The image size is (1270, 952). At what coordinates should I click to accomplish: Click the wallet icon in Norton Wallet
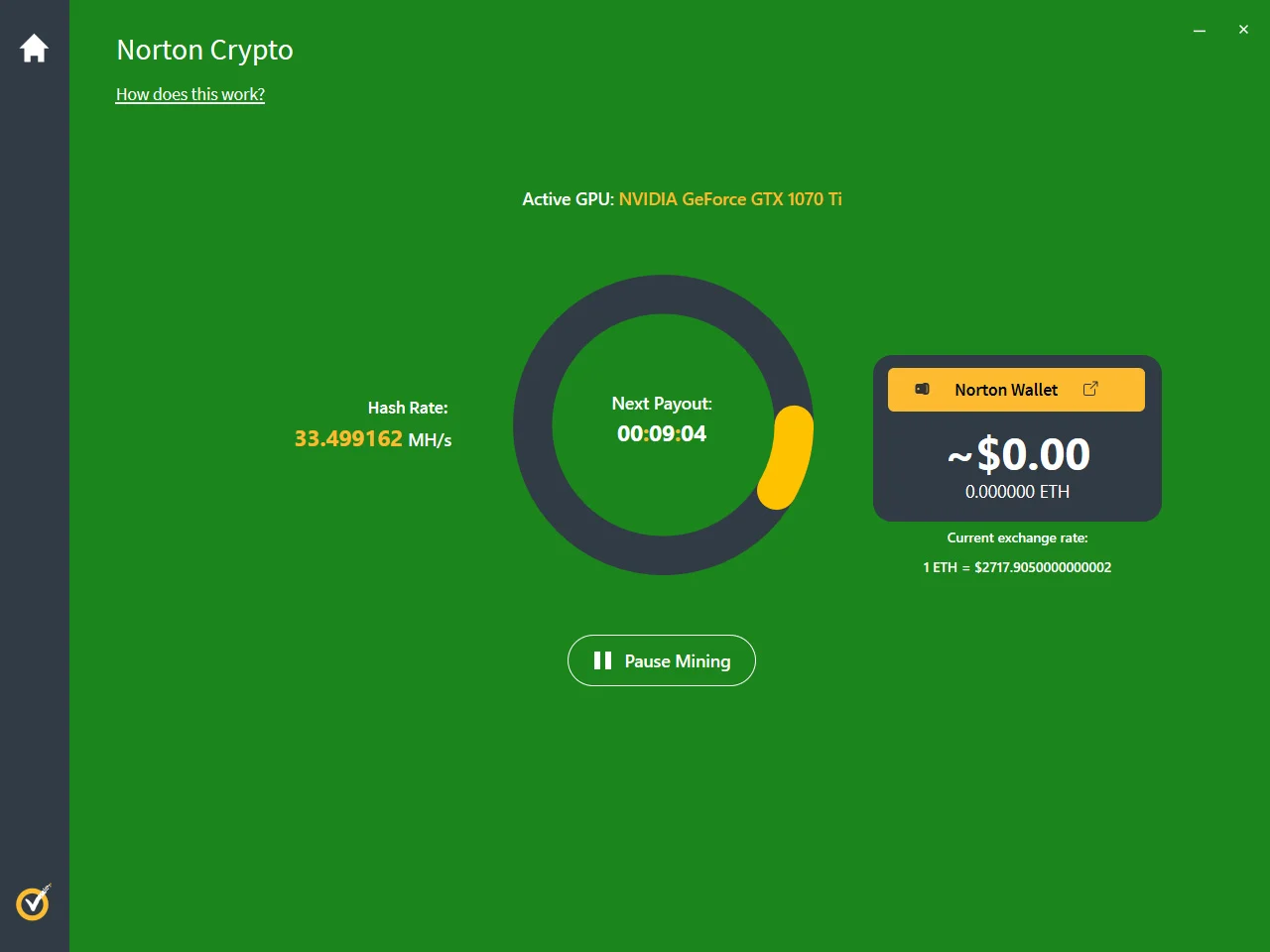922,390
